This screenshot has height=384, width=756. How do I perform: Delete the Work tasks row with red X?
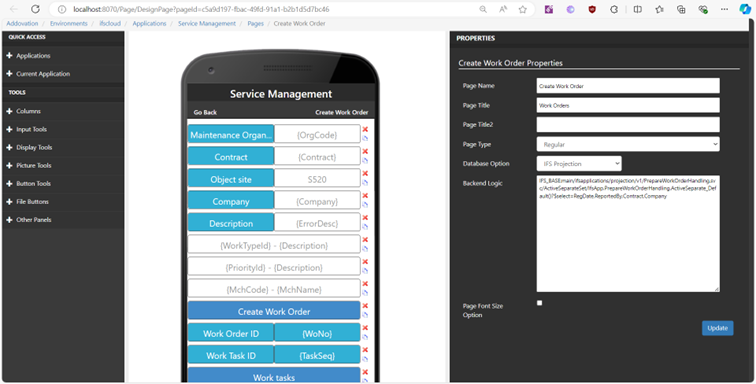(365, 372)
